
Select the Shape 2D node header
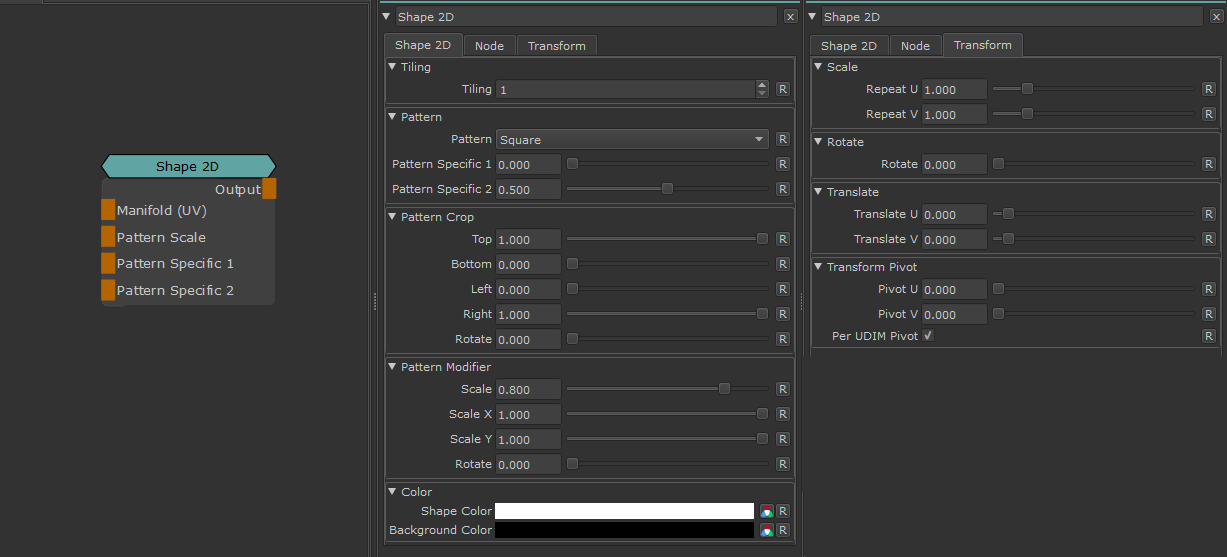(188, 166)
